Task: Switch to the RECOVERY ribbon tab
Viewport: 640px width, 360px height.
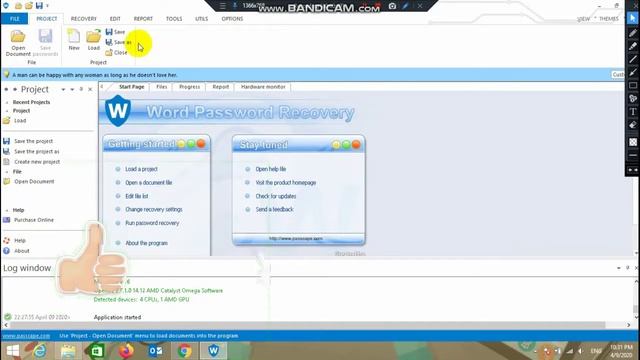Action: click(x=84, y=19)
